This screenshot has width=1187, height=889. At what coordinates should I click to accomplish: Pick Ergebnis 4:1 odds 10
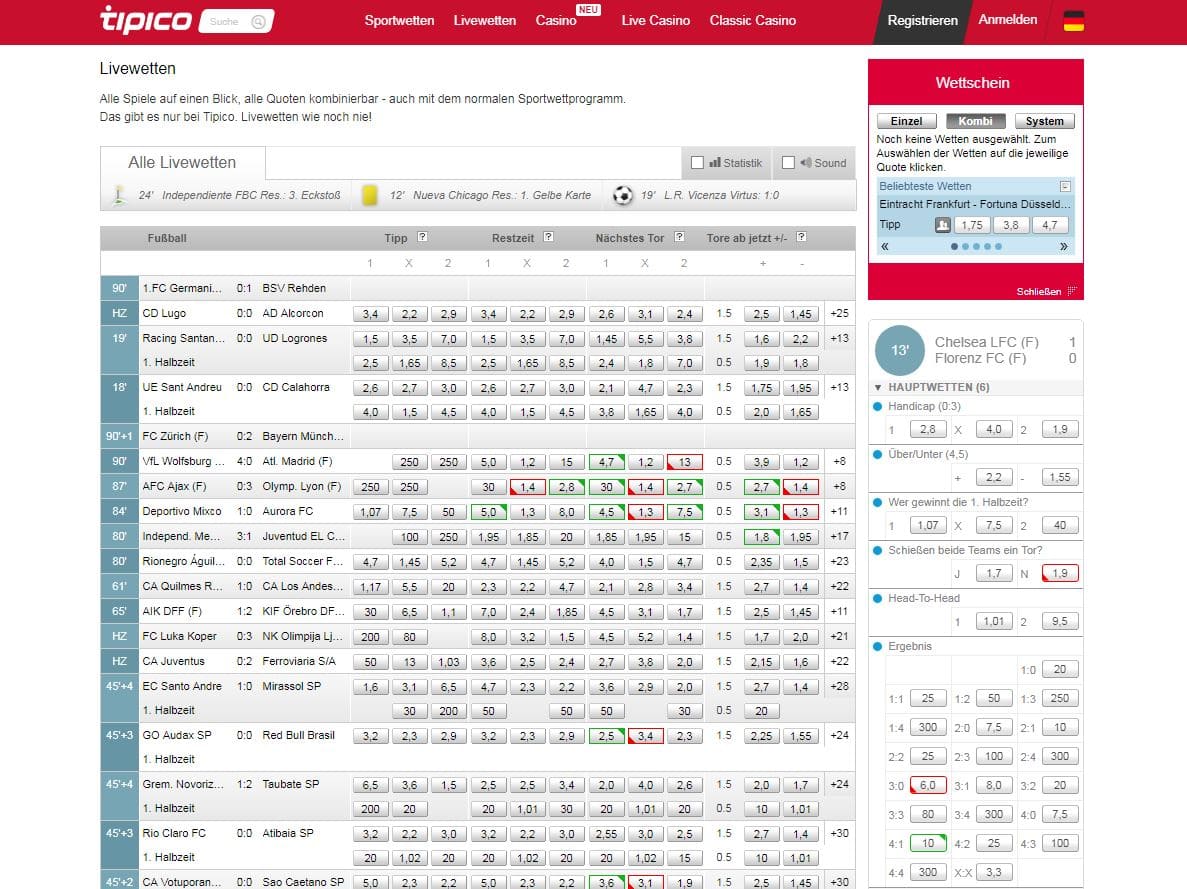pyautogui.click(x=927, y=844)
